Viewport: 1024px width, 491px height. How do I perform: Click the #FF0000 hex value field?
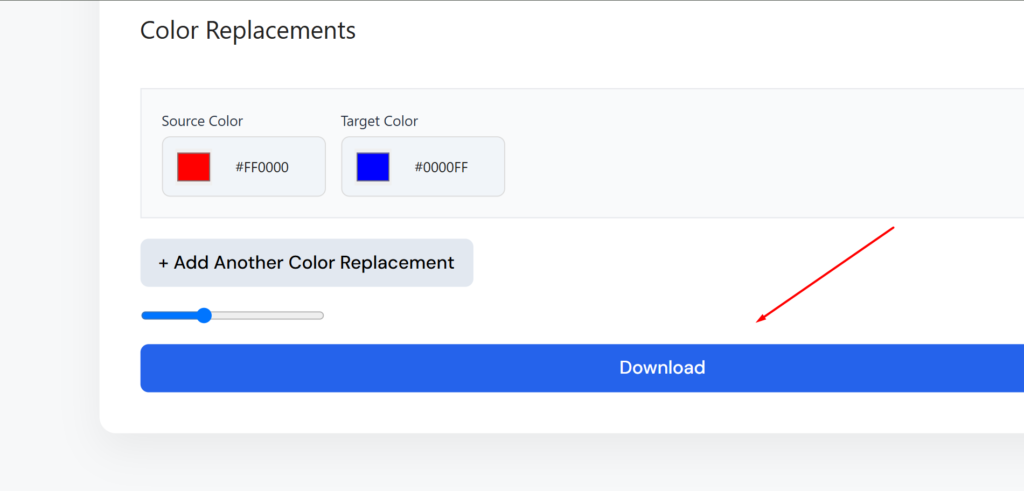tap(262, 167)
